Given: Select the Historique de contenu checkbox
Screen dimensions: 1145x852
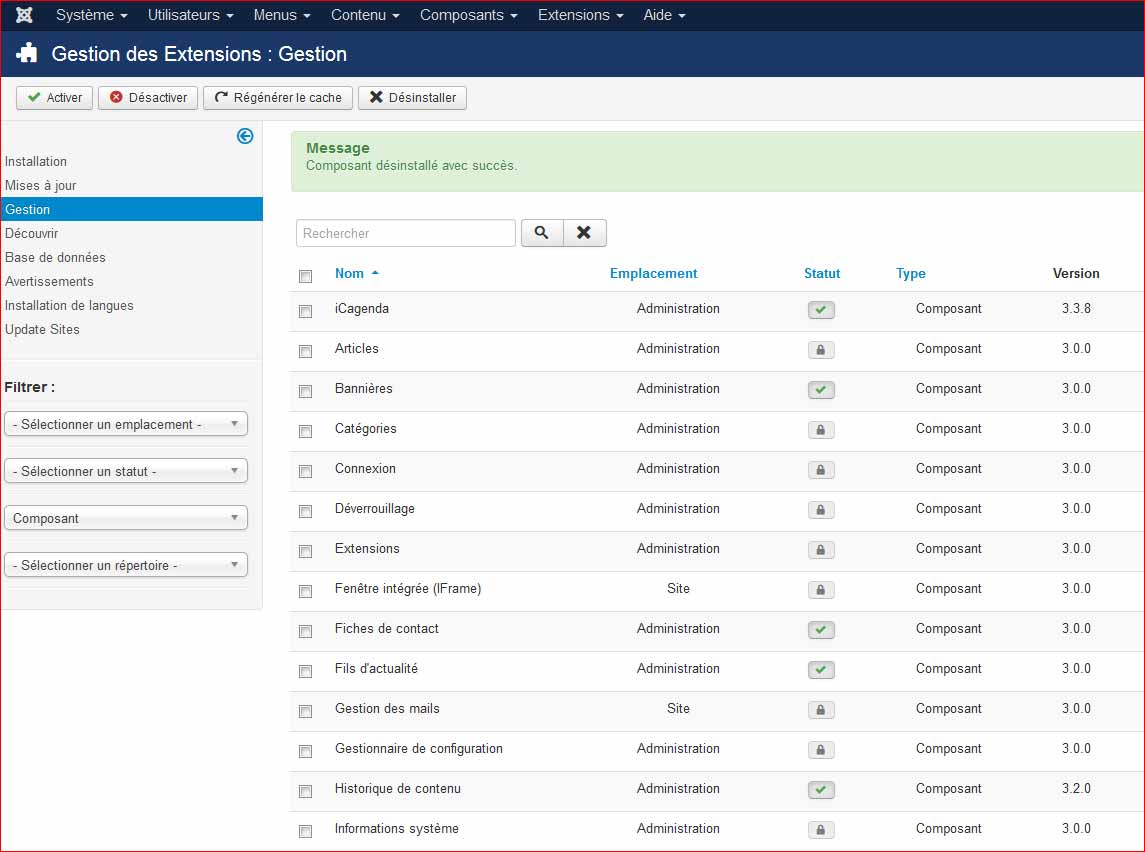Looking at the screenshot, I should (306, 791).
